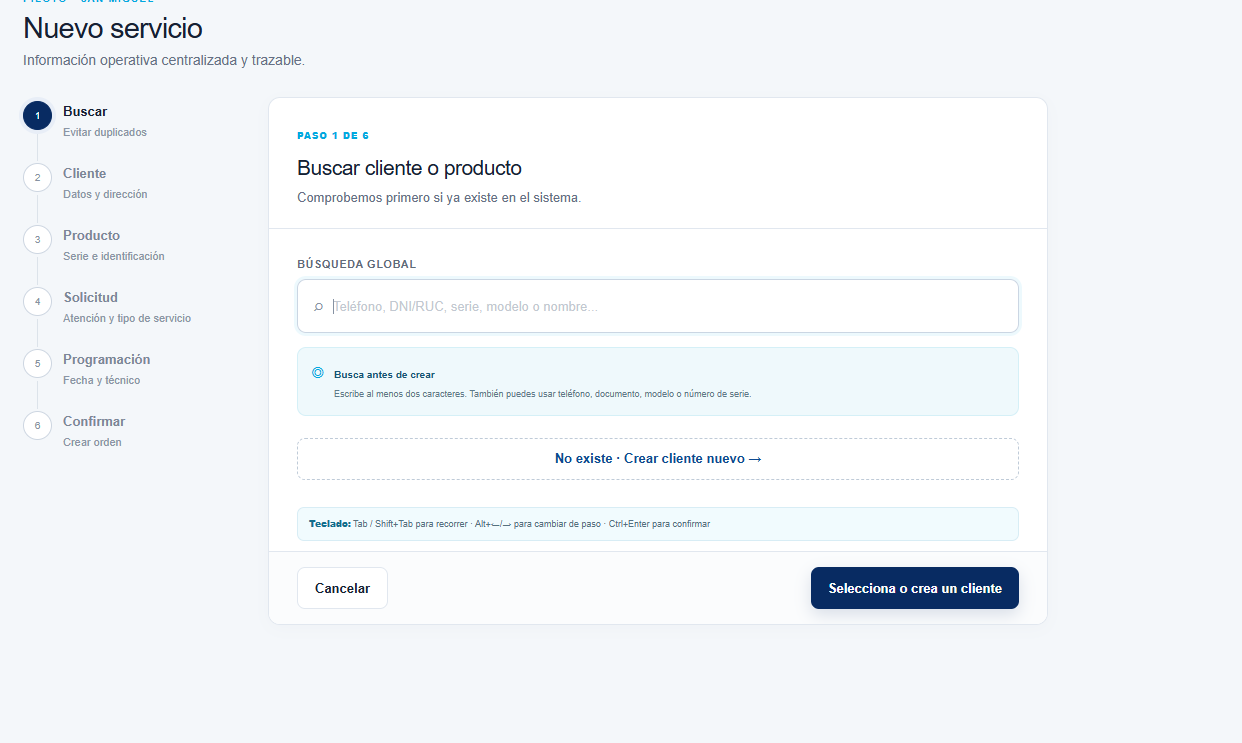The width and height of the screenshot is (1242, 743).
Task: Select step 3 circle for Producto
Action: [37, 240]
